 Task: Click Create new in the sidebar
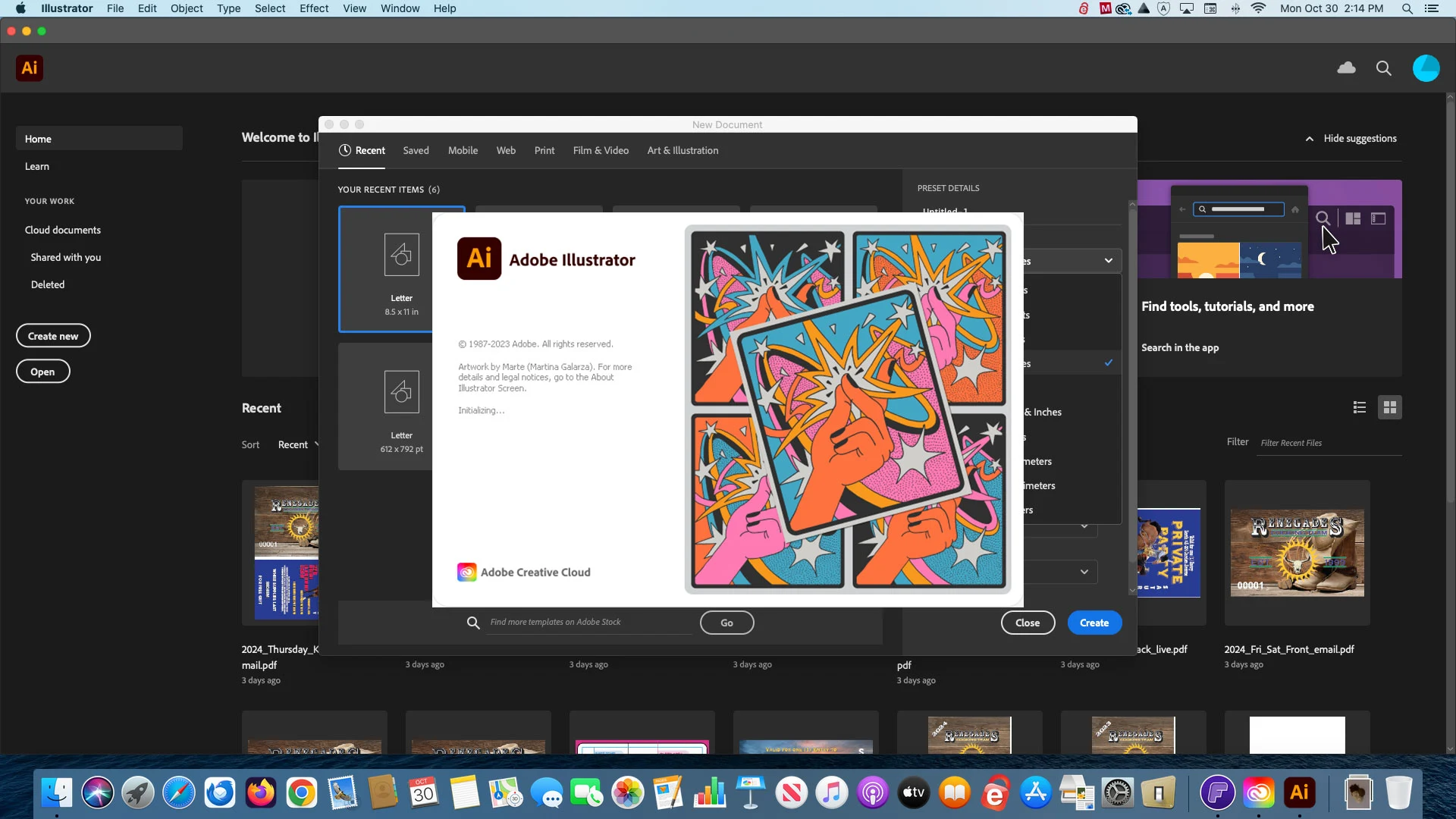click(x=53, y=335)
